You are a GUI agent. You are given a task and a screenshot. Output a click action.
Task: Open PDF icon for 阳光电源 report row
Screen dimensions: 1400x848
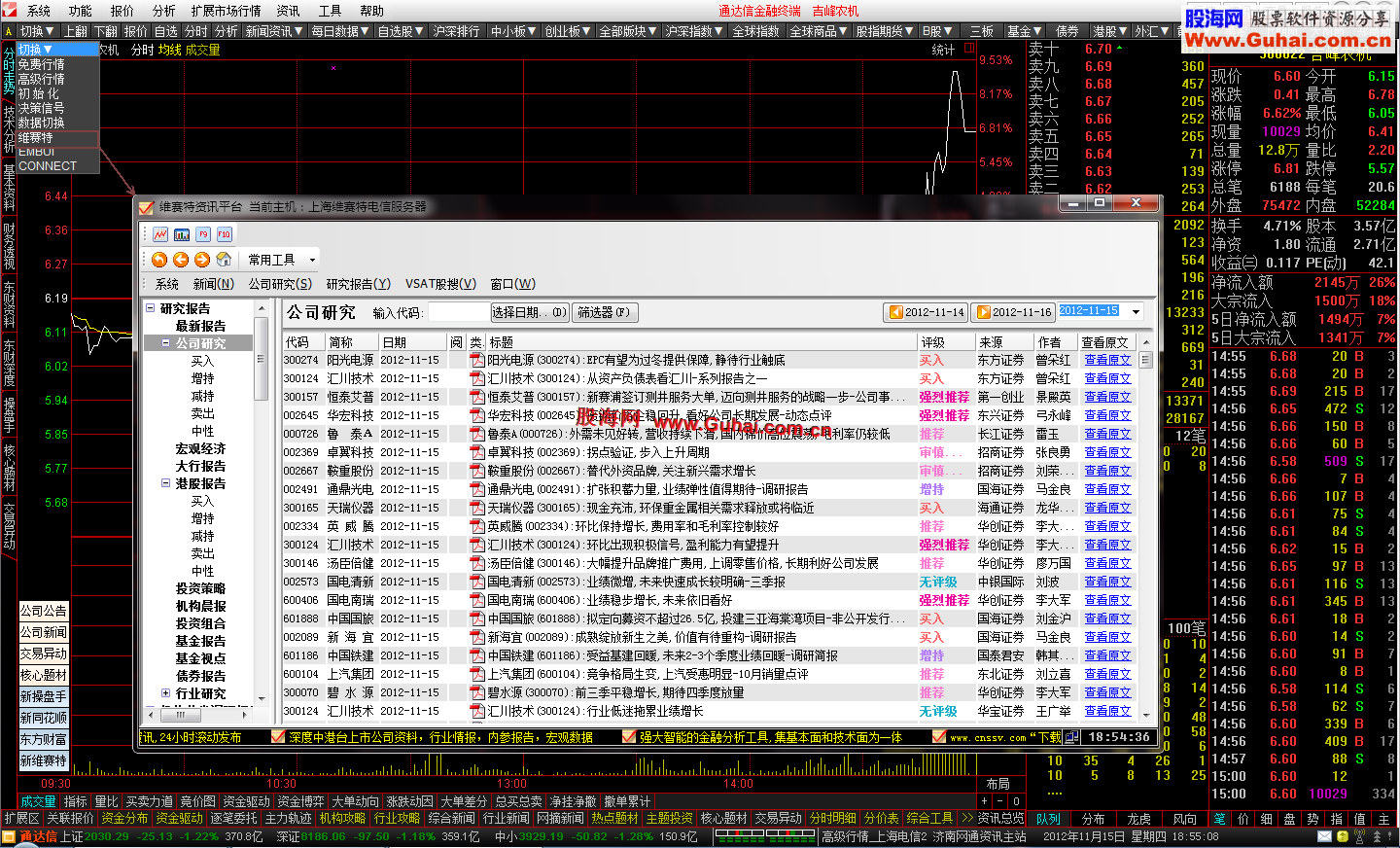click(476, 360)
